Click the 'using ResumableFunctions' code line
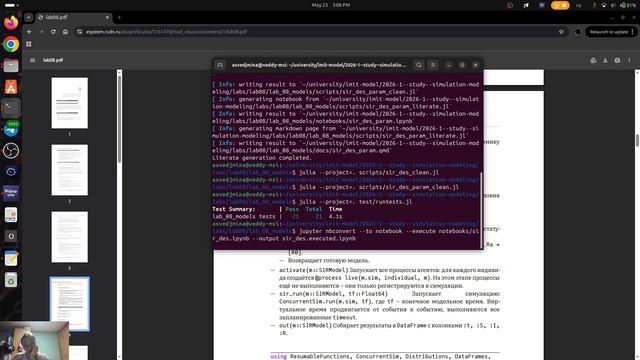Image resolution: width=640 pixels, height=360 pixels. click(380, 356)
